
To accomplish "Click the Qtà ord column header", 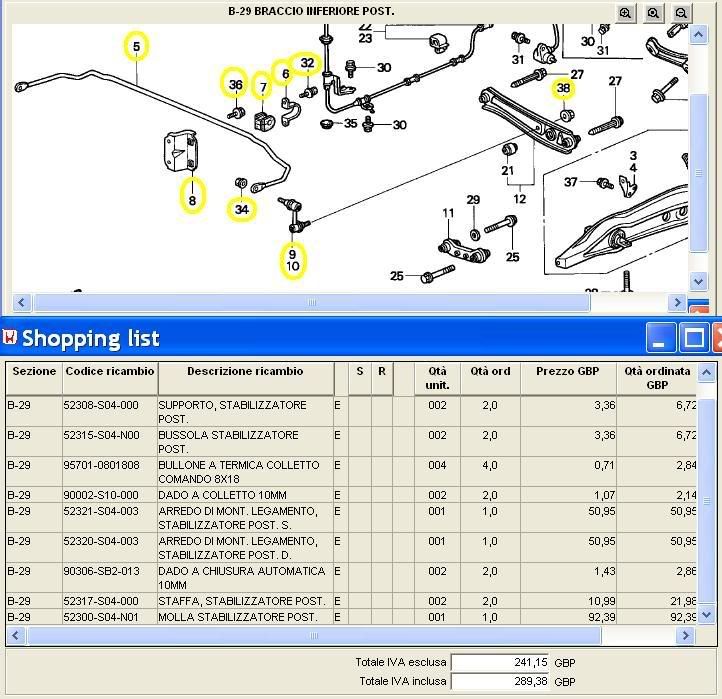I will tap(490, 378).
